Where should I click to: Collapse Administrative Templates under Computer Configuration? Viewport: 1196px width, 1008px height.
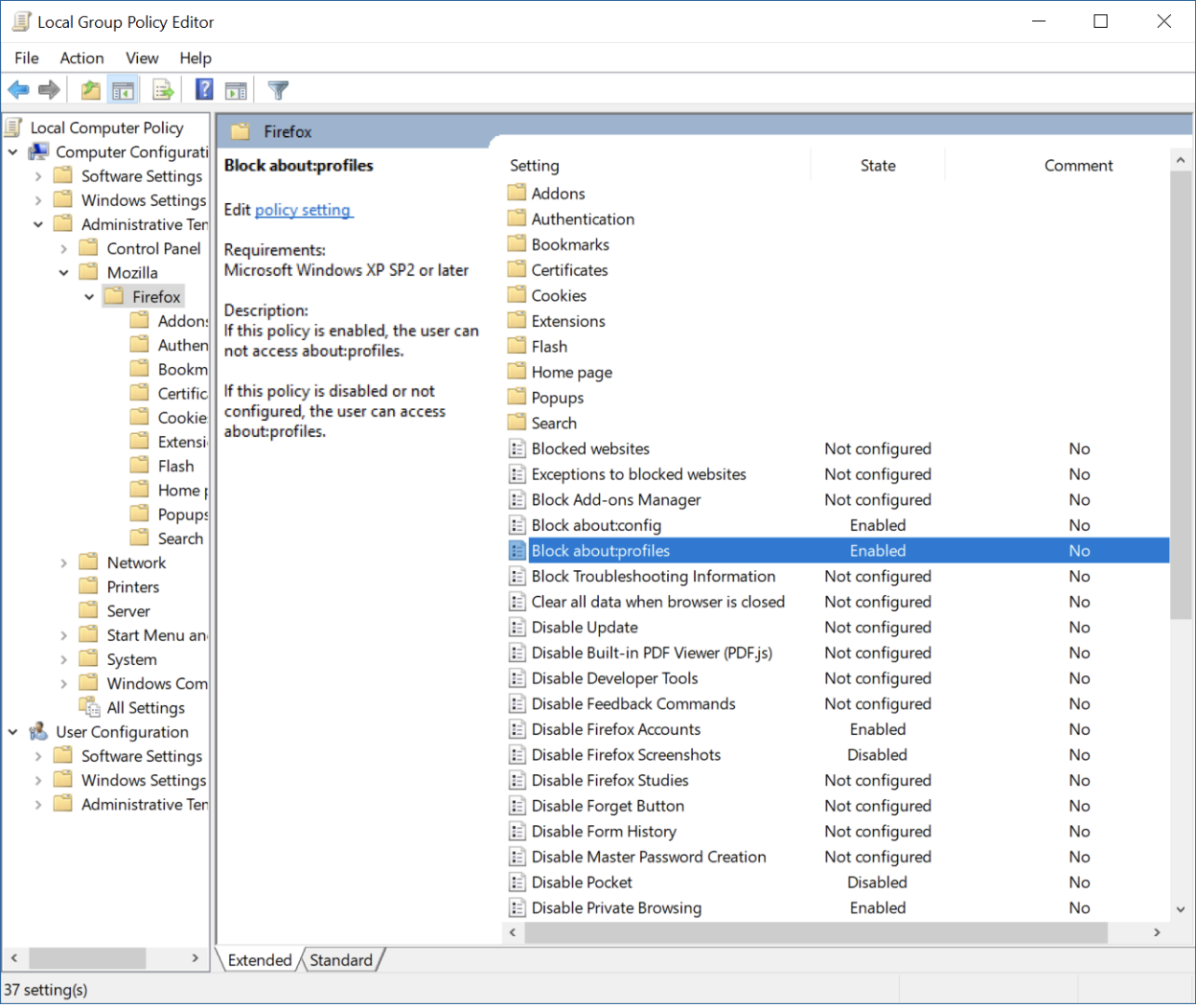[38, 224]
